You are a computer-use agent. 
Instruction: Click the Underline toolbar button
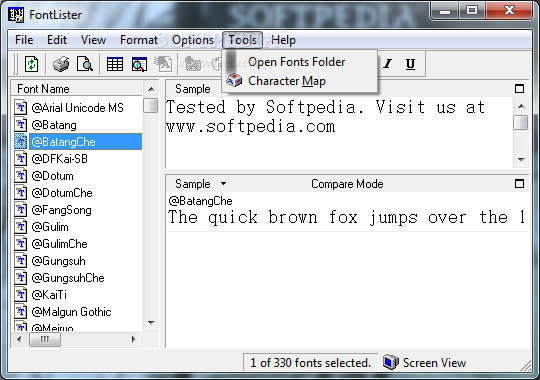[410, 64]
